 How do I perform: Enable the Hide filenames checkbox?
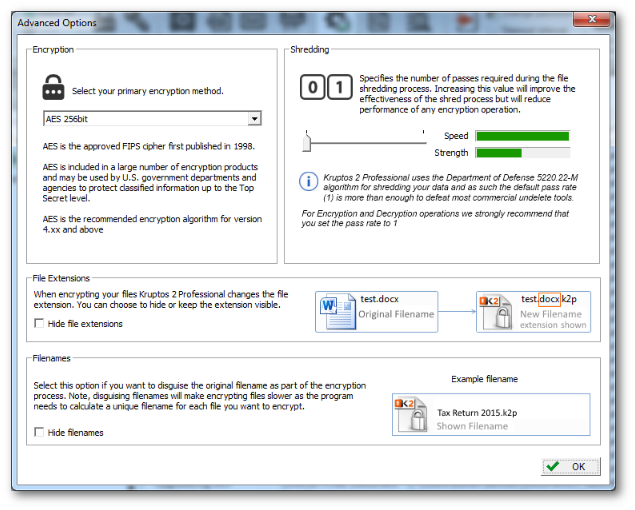coord(39,432)
